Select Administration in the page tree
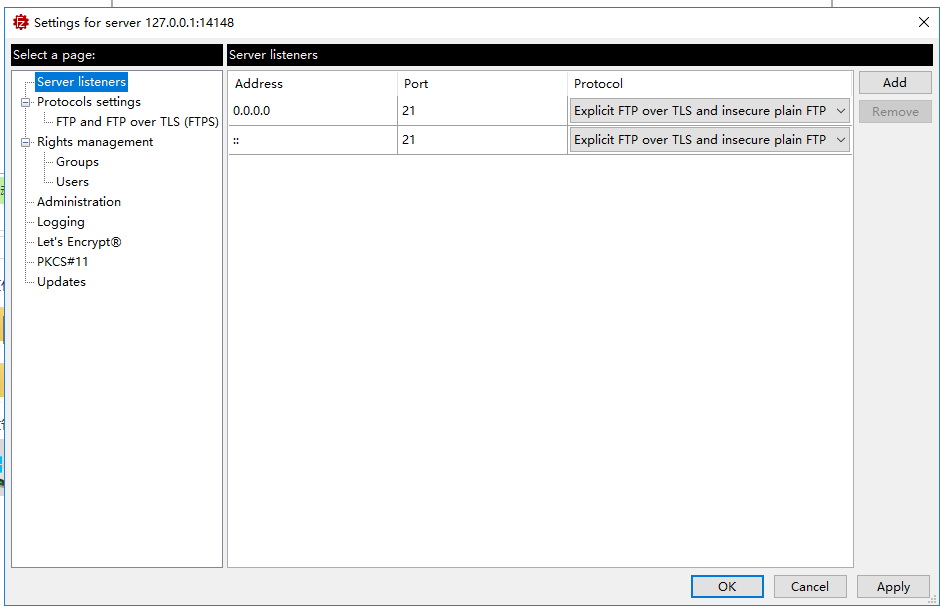The image size is (940, 606). 79,202
